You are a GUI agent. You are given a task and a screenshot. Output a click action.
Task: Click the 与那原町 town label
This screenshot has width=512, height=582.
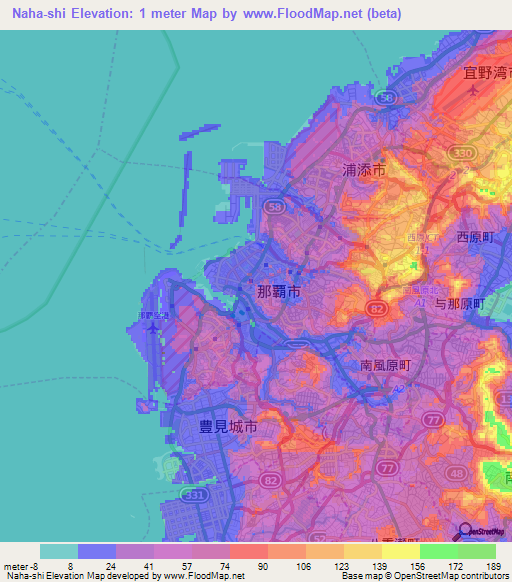pyautogui.click(x=460, y=304)
